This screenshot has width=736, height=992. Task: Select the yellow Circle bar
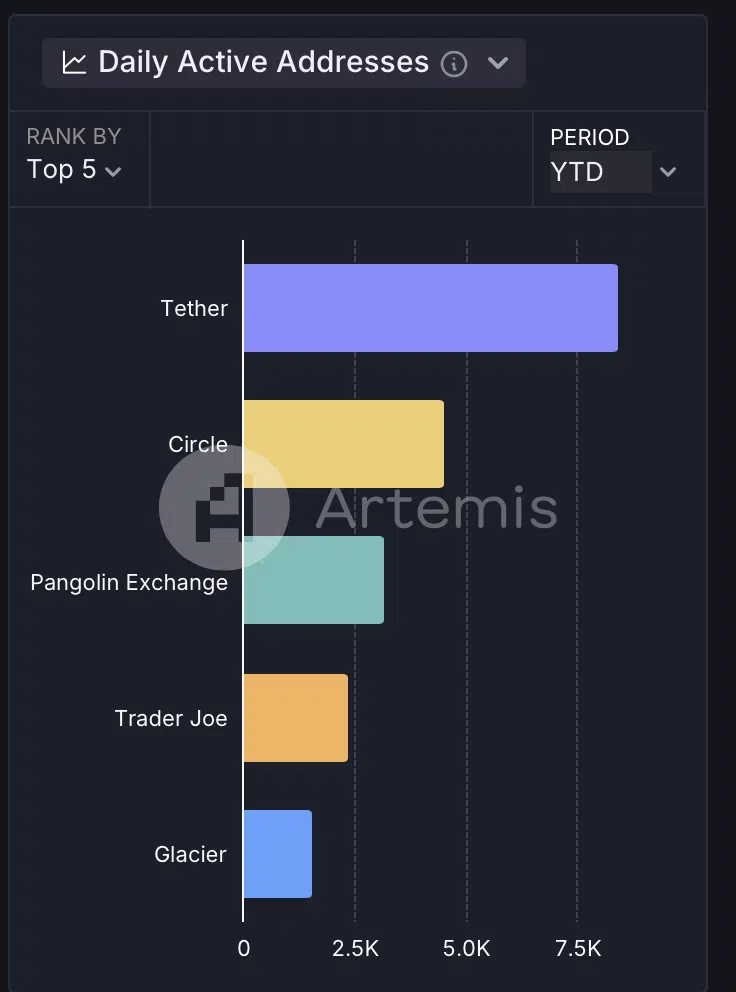pos(344,444)
